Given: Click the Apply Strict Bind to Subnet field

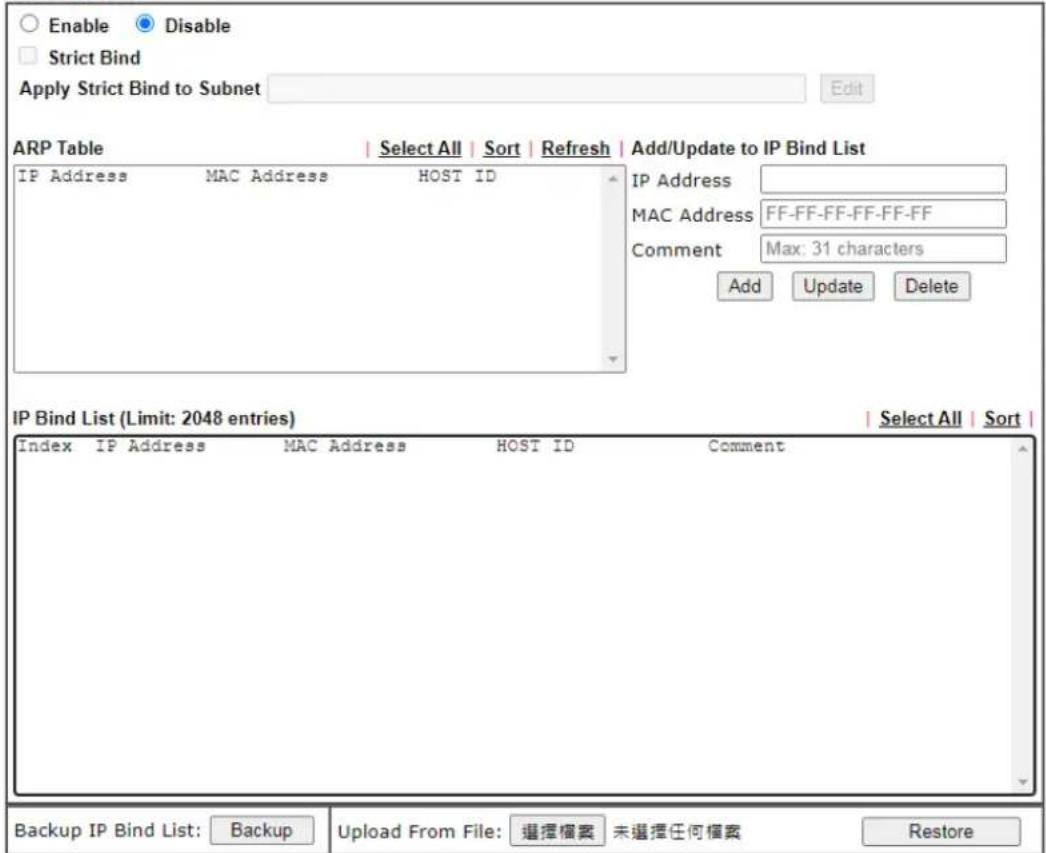Looking at the screenshot, I should click(536, 89).
